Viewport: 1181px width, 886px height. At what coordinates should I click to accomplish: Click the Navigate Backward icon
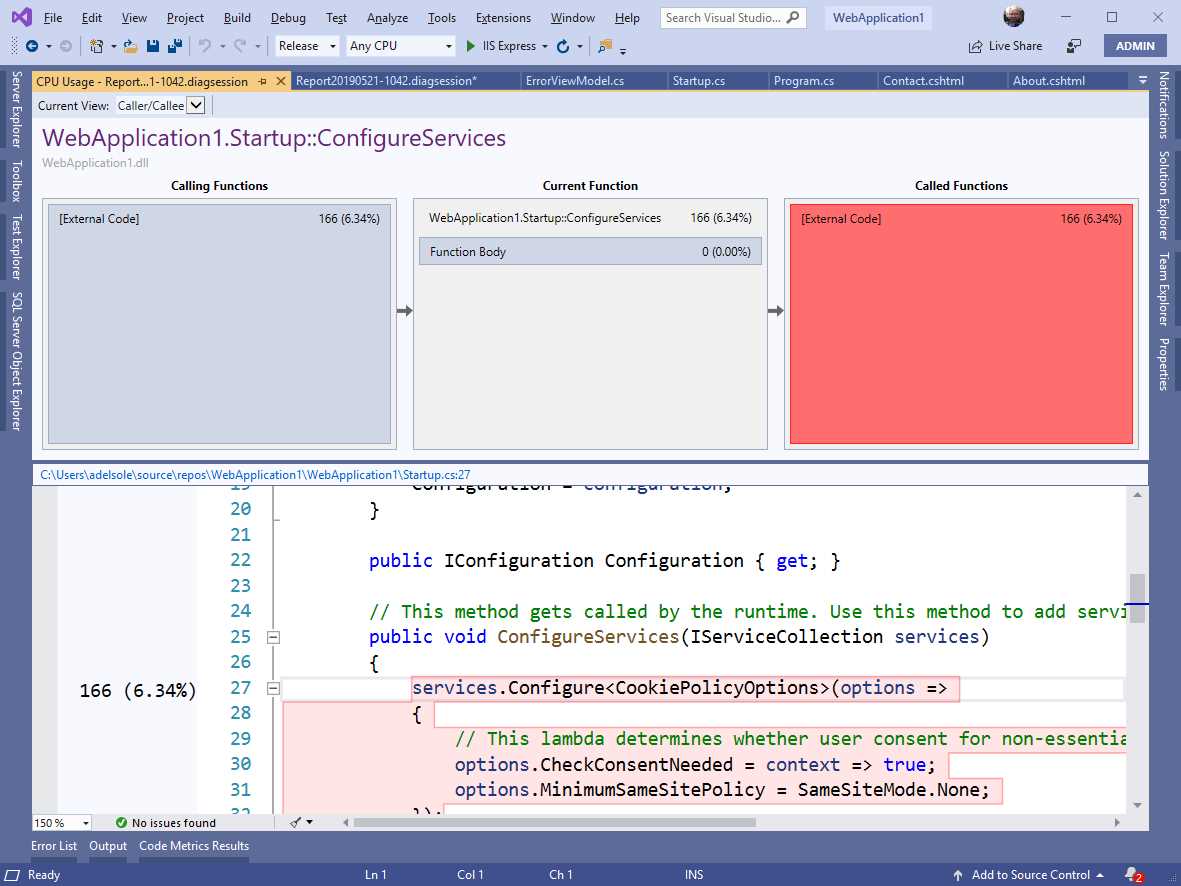(31, 45)
